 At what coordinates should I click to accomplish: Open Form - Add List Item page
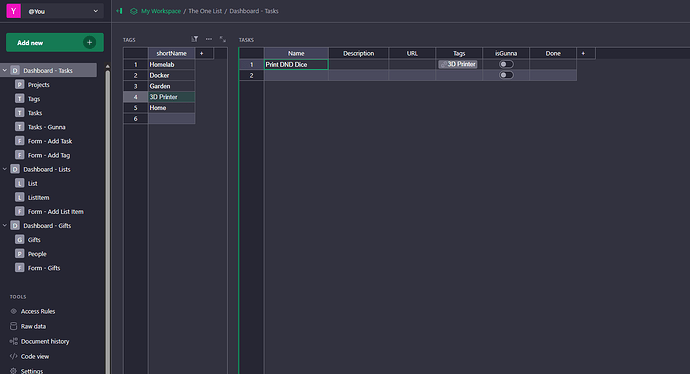coord(55,211)
